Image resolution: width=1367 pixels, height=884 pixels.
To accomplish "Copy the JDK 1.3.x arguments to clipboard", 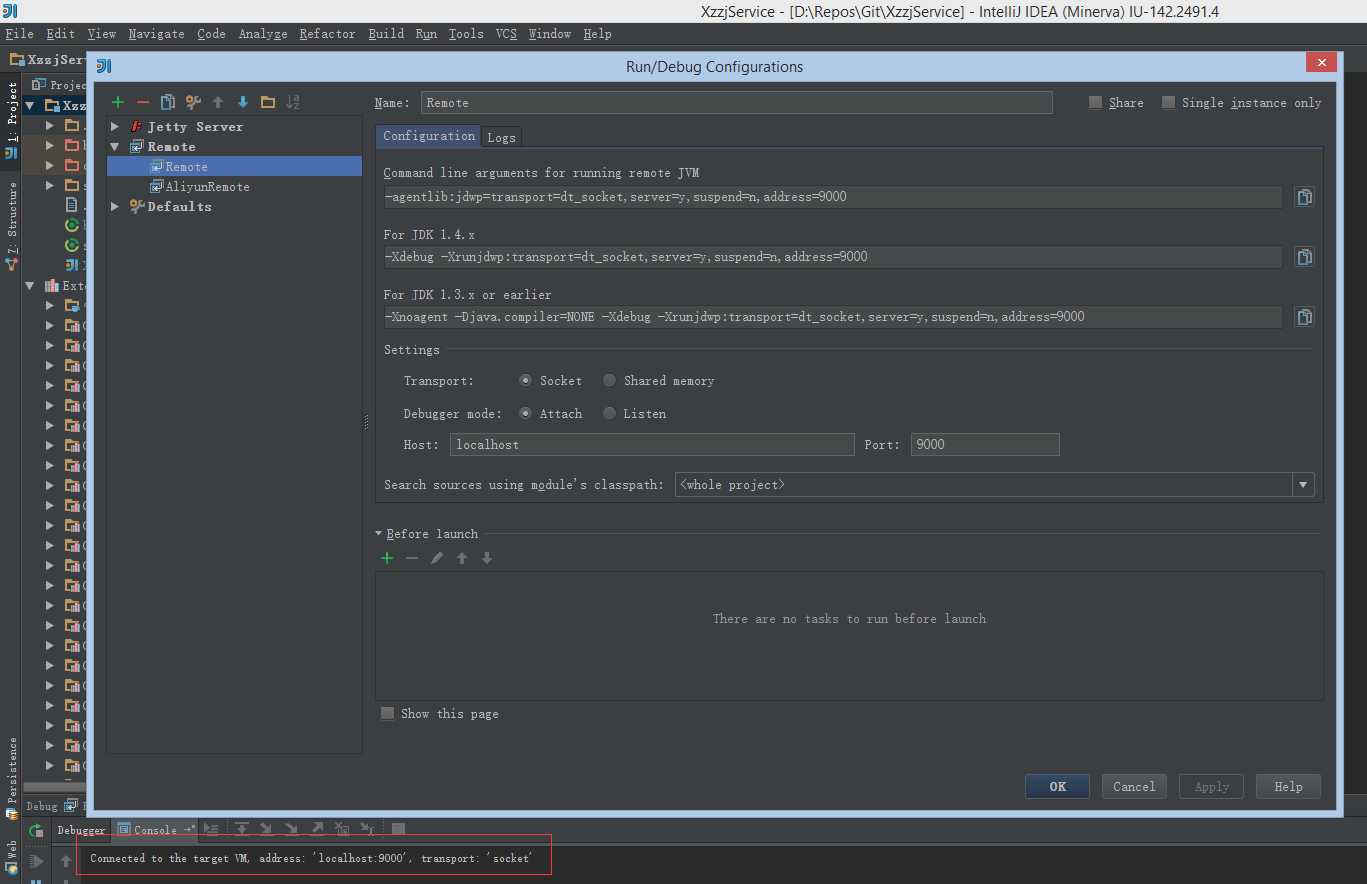I will [x=1304, y=317].
